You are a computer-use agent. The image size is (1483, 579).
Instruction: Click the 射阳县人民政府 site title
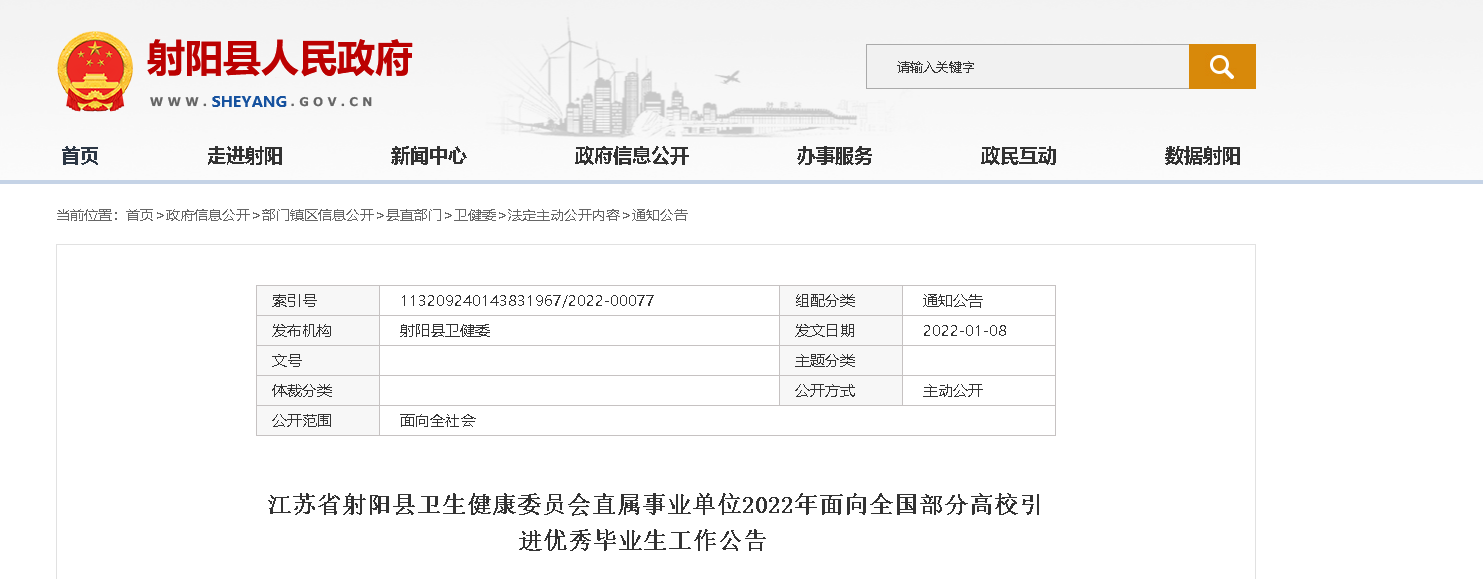pyautogui.click(x=279, y=60)
